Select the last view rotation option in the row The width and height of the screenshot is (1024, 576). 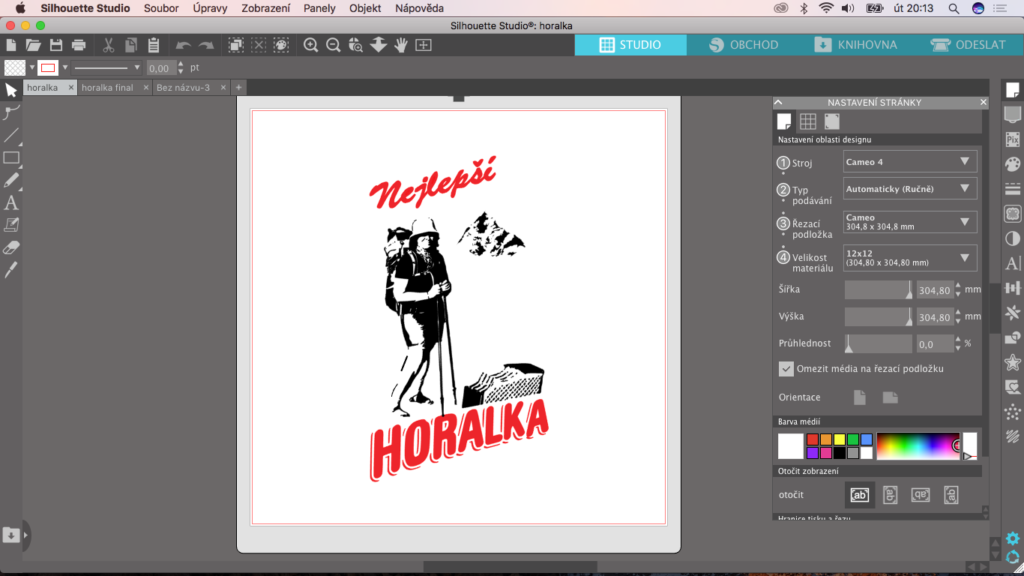point(951,495)
